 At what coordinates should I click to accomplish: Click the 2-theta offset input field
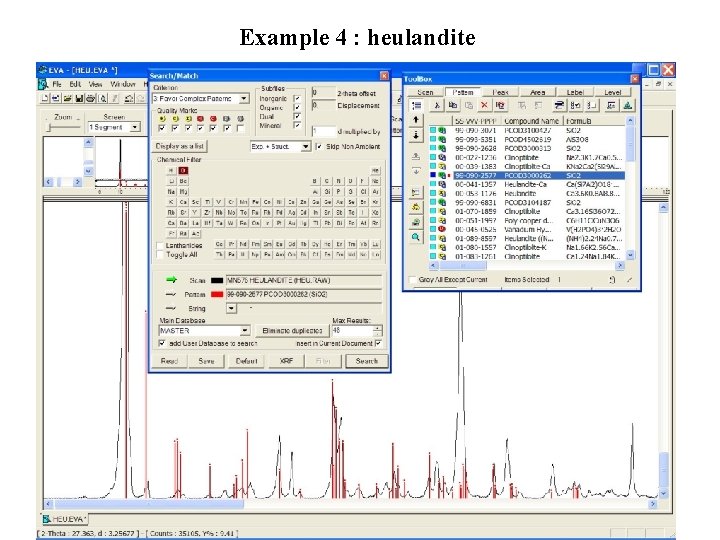click(323, 93)
